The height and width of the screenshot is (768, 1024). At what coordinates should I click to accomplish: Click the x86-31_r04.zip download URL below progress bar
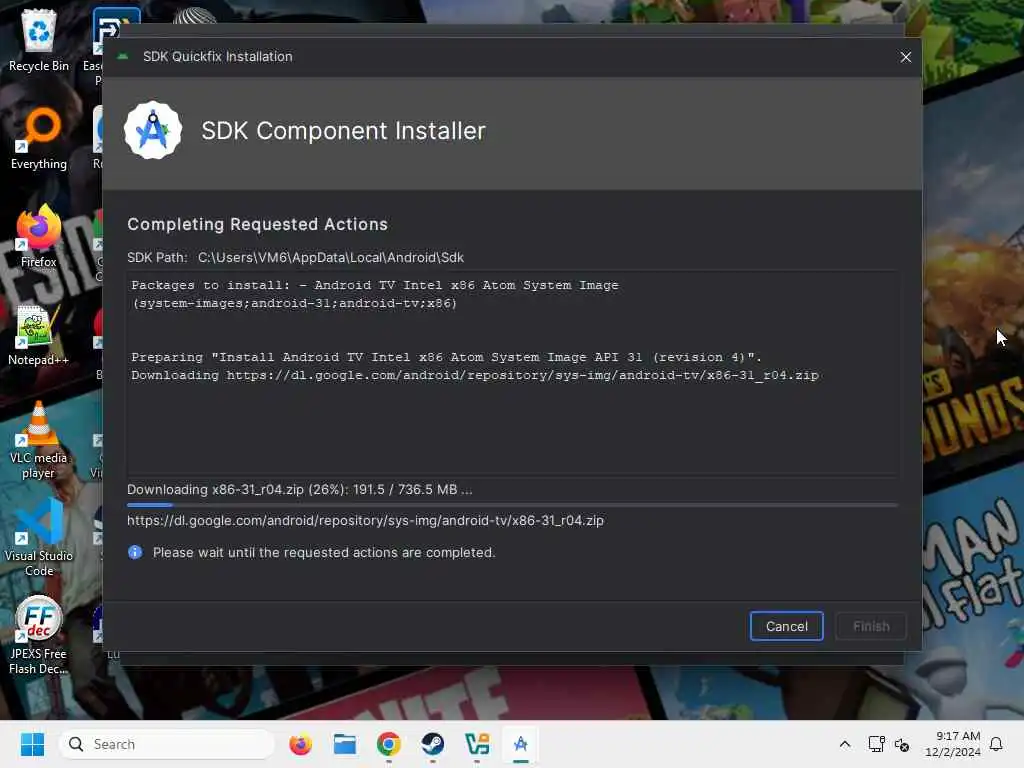pyautogui.click(x=365, y=520)
